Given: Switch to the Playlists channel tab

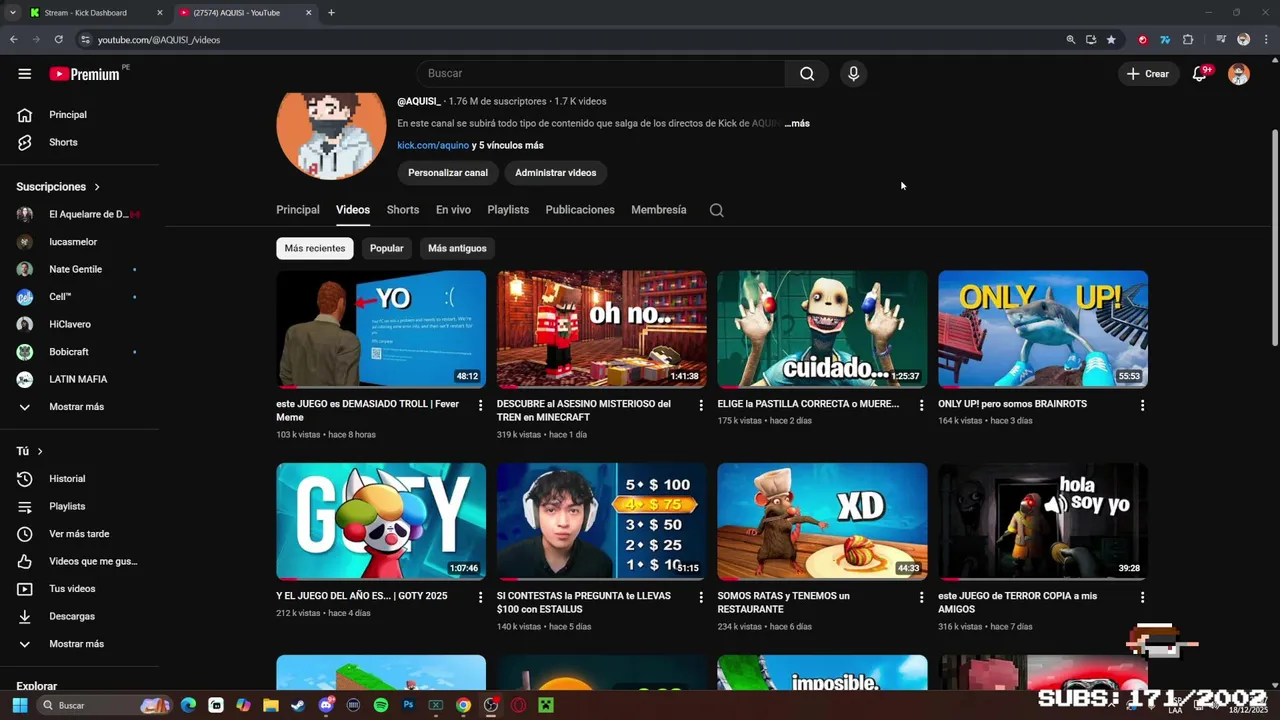Looking at the screenshot, I should (508, 210).
